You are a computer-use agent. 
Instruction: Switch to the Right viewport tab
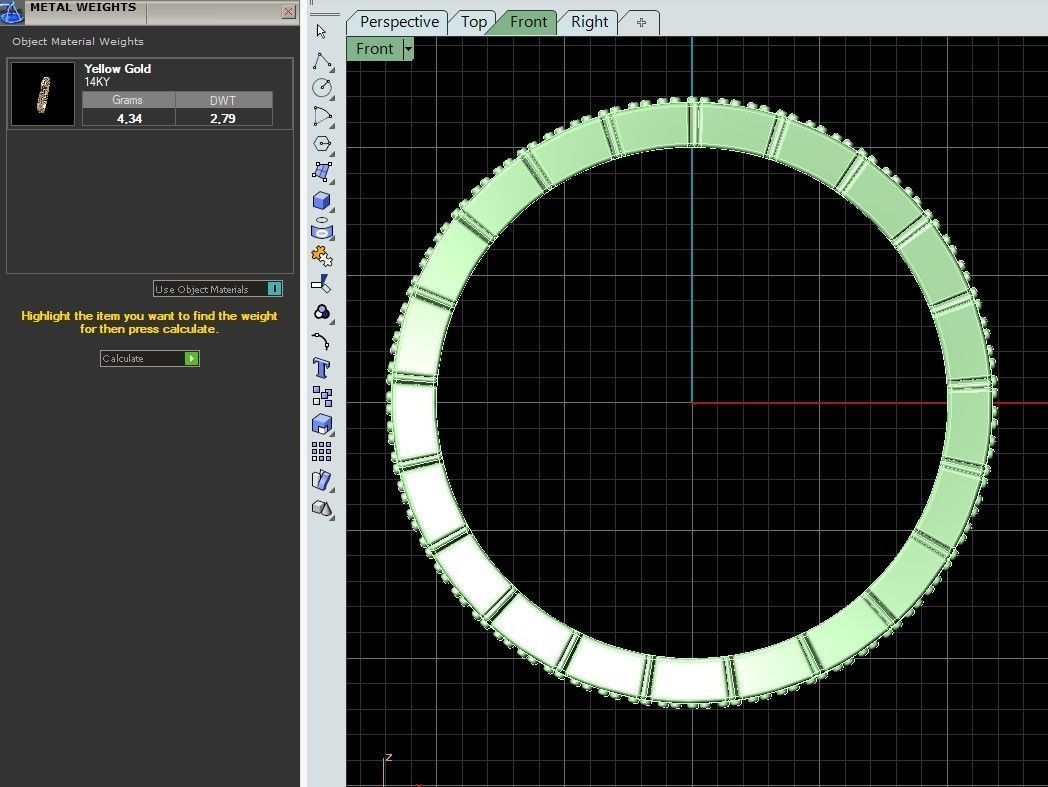click(590, 22)
